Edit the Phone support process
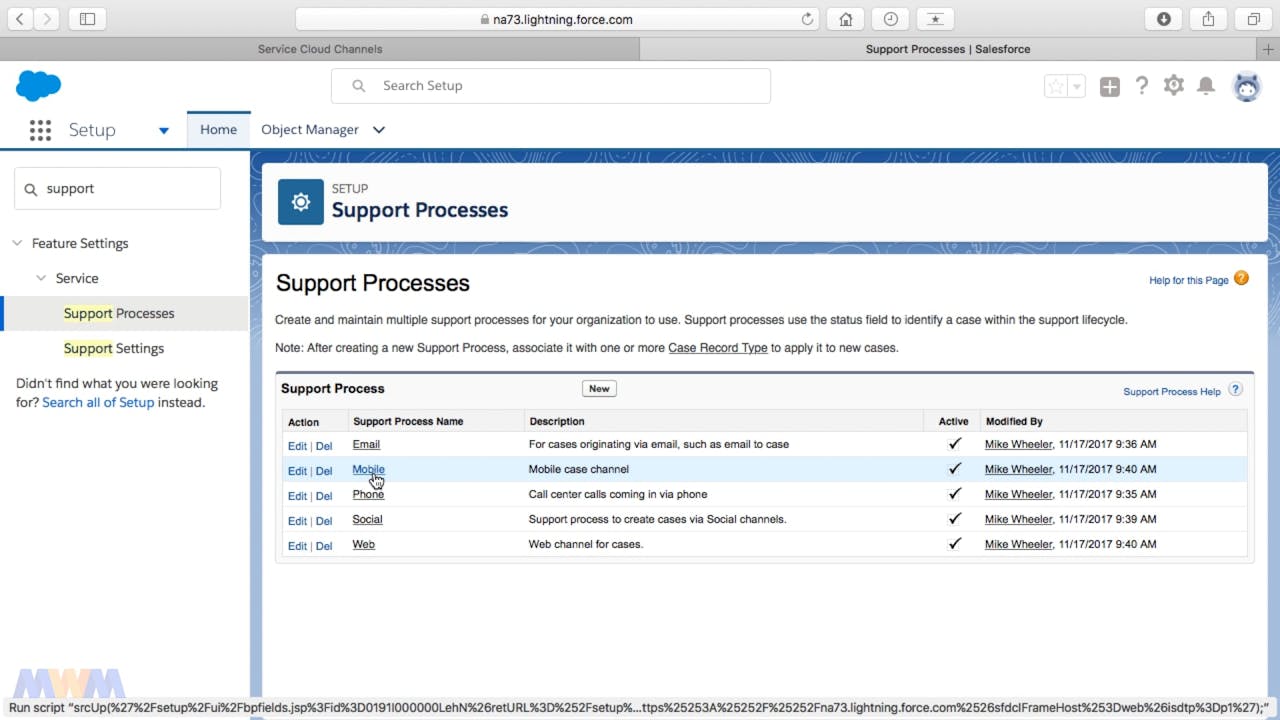Screen dimensions: 1280x720 point(297,495)
